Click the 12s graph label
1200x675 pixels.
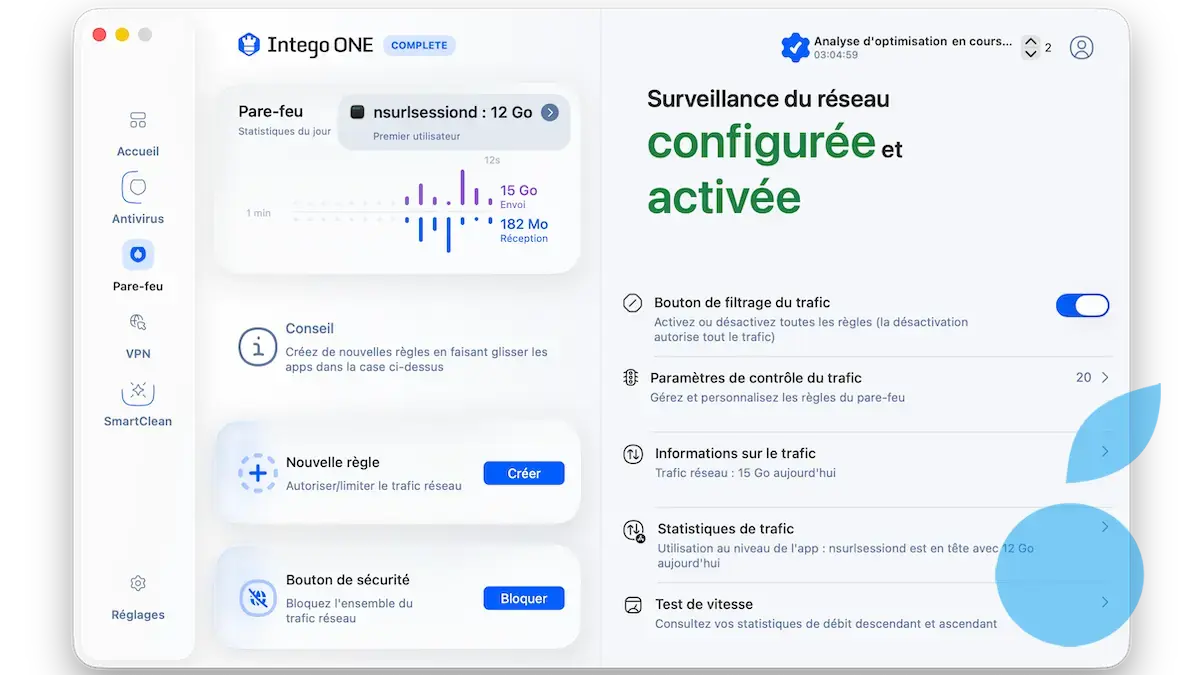tap(492, 160)
